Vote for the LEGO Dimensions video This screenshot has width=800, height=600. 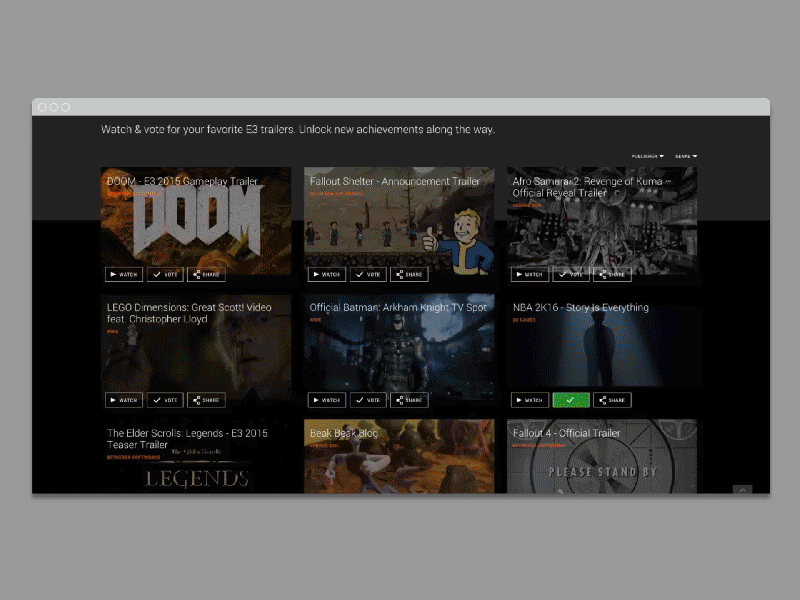[165, 400]
